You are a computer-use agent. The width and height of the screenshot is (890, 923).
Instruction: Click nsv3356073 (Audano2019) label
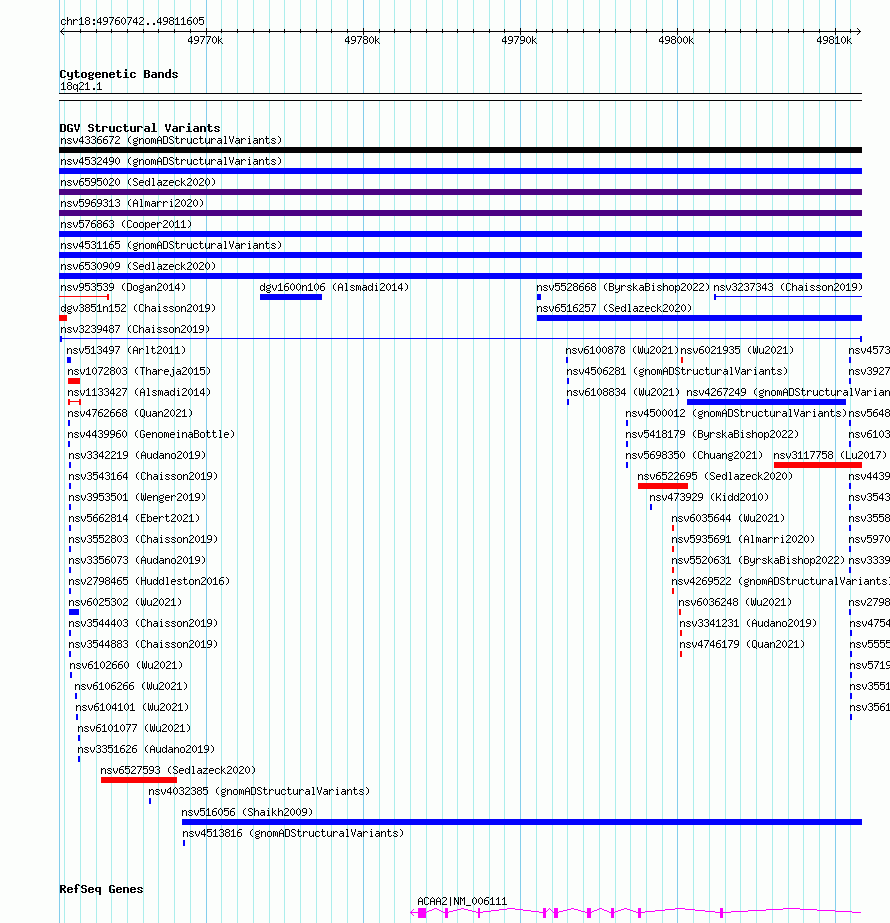(x=137, y=561)
